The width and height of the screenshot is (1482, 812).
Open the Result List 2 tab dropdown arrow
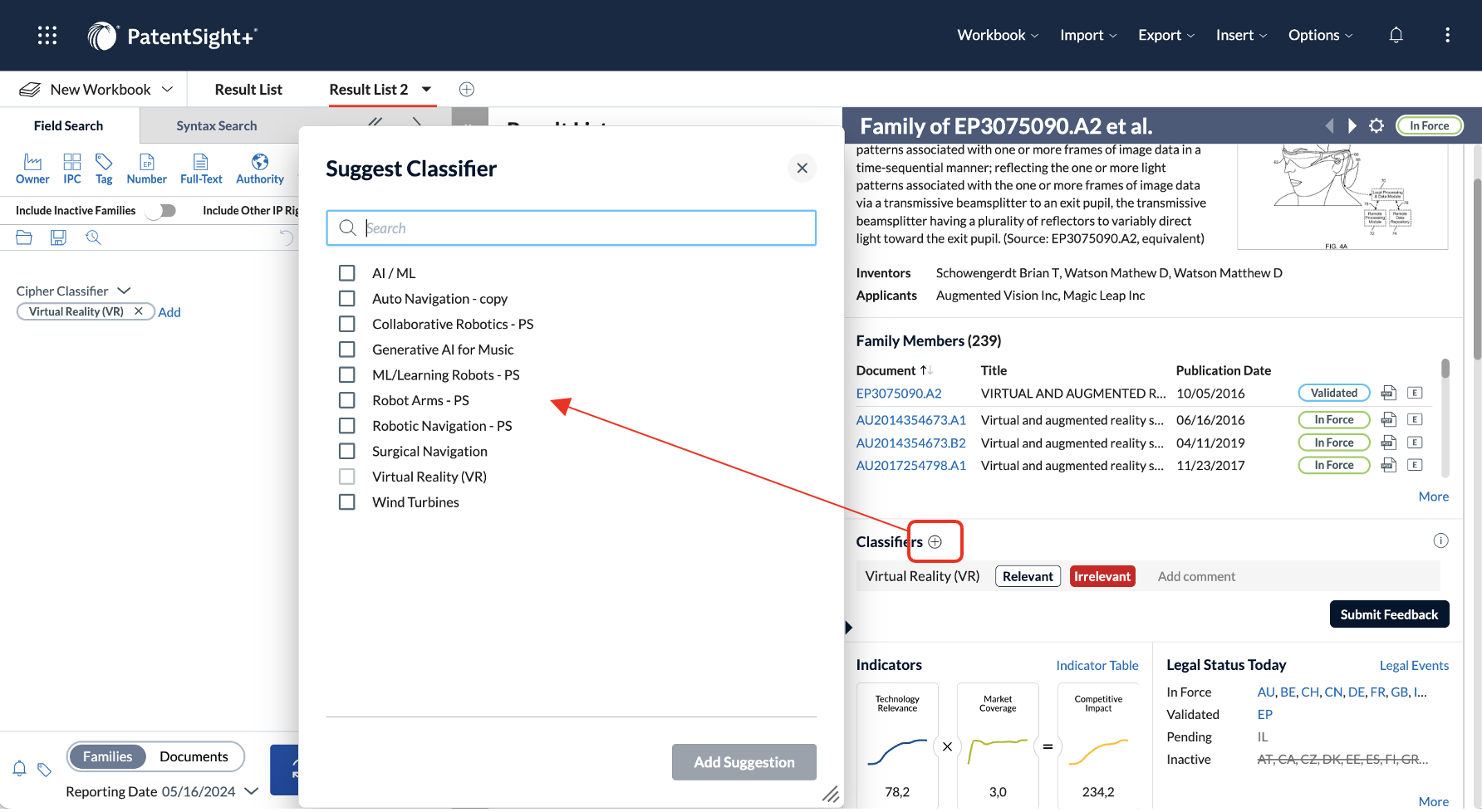coord(426,89)
